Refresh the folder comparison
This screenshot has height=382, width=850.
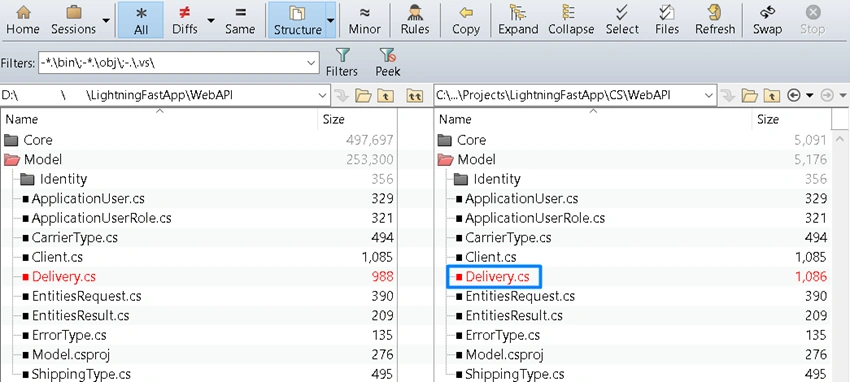click(x=715, y=20)
